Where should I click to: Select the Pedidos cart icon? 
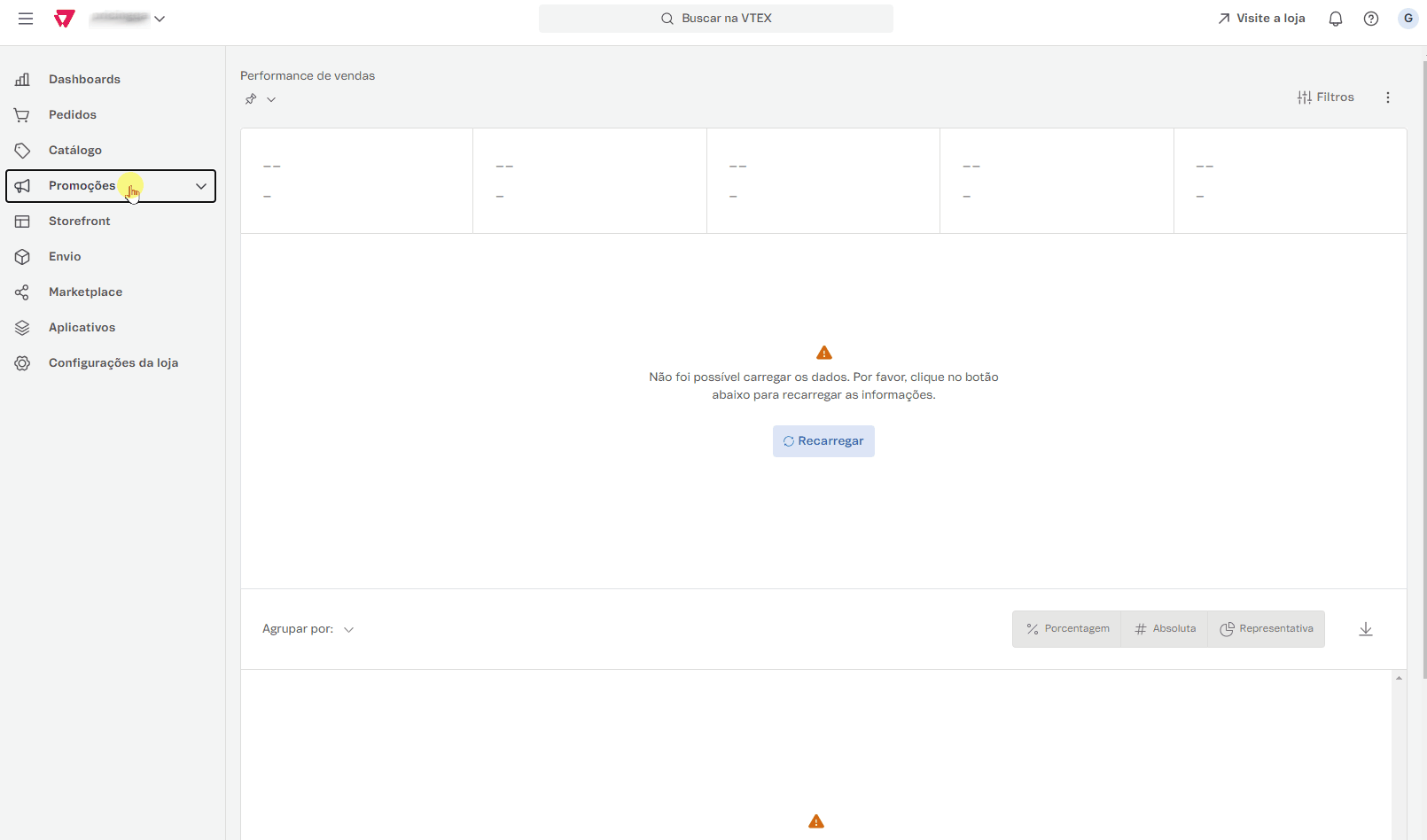tap(22, 114)
